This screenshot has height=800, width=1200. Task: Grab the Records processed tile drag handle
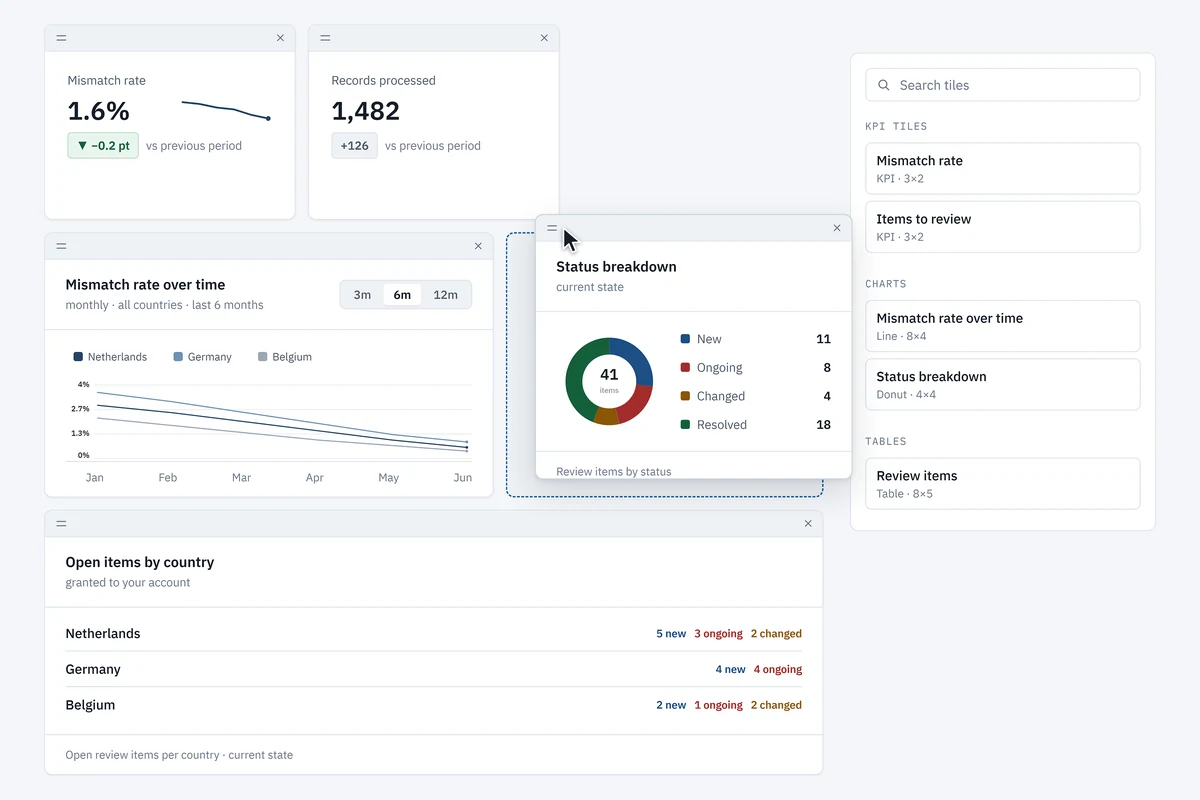325,38
